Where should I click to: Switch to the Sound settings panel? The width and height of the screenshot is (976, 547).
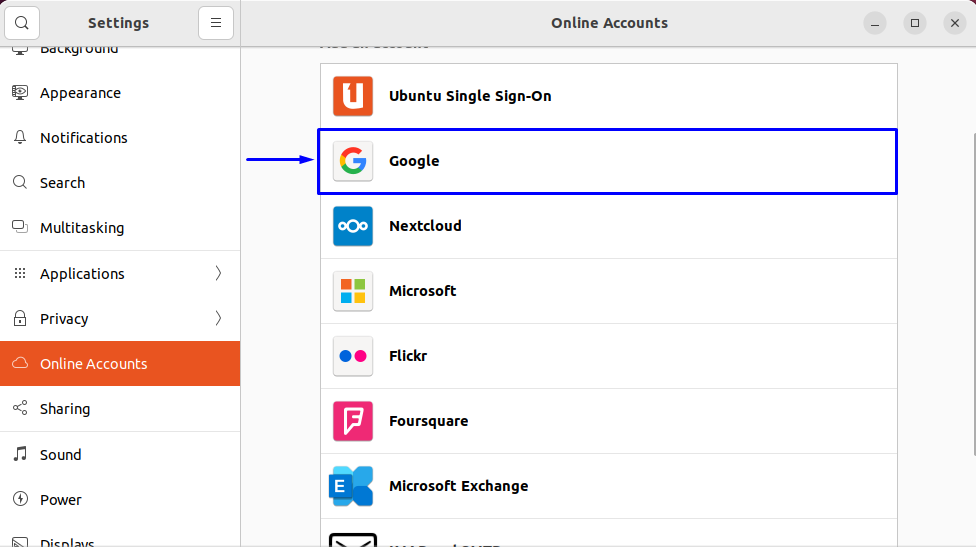(120, 455)
